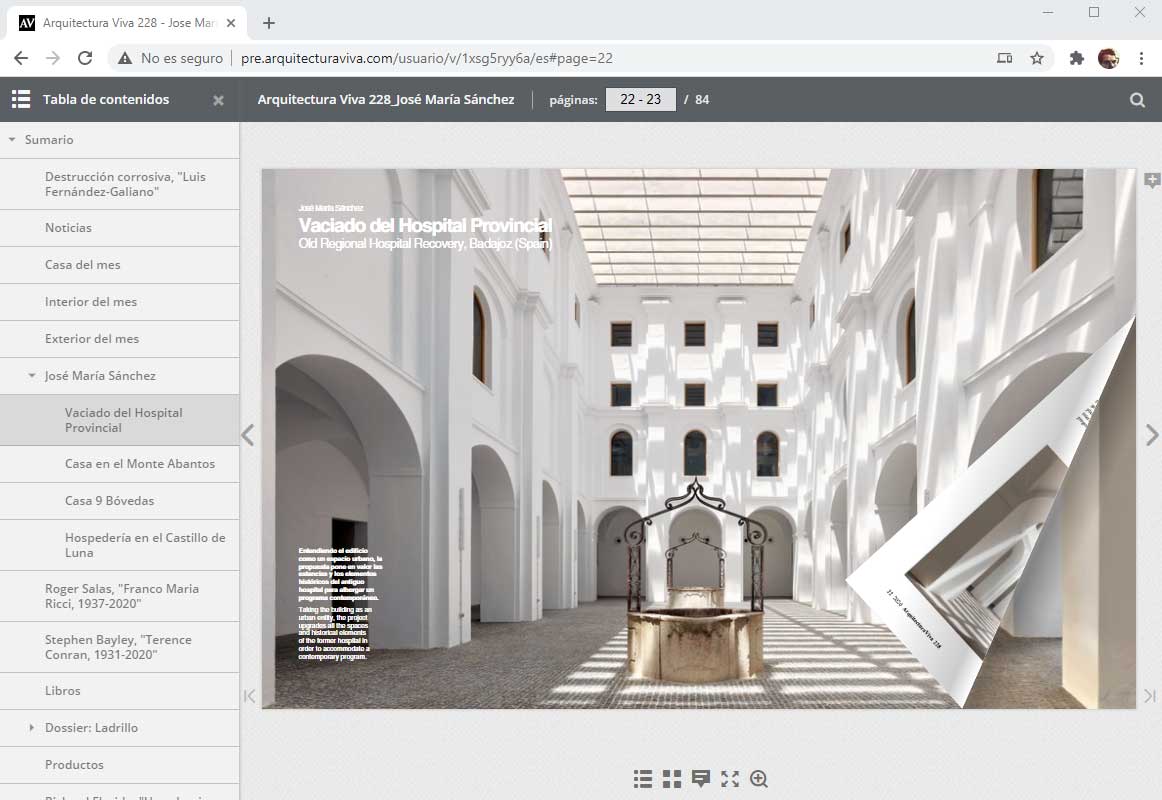Viewport: 1162px width, 800px height.
Task: Open Casa en el Monte Abantos
Action: coord(140,464)
